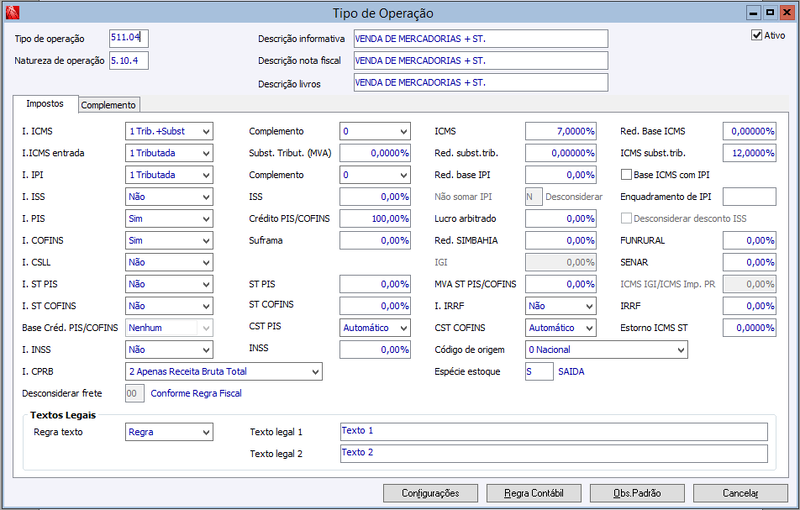Enable Base ICMS com IPI checkbox
Image resolution: width=800 pixels, height=510 pixels.
click(x=626, y=174)
